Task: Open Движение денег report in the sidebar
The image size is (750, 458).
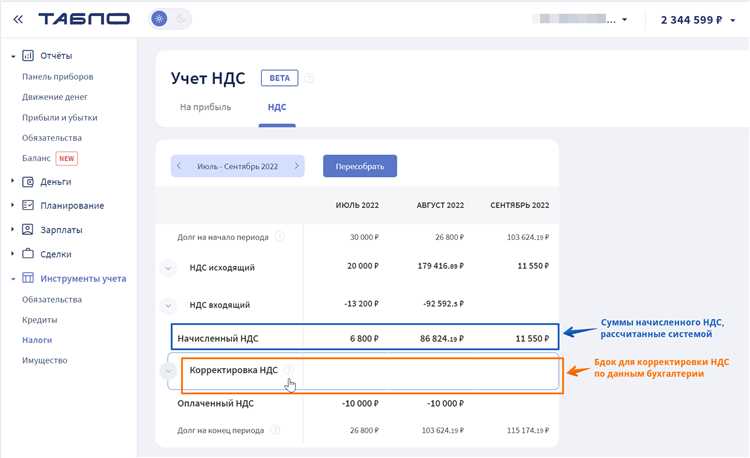Action: [55, 97]
